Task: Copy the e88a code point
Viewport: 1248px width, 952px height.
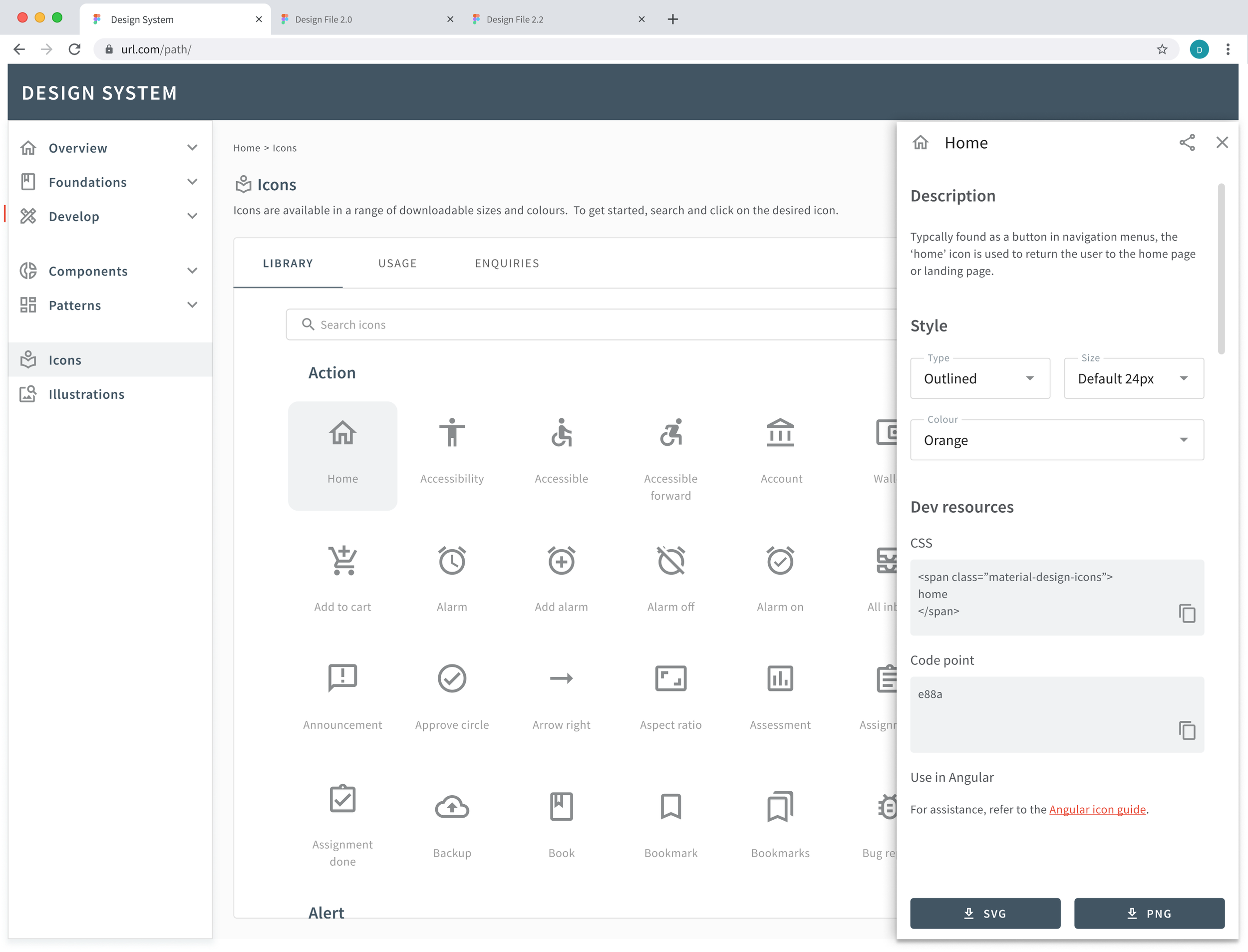Action: tap(1188, 730)
